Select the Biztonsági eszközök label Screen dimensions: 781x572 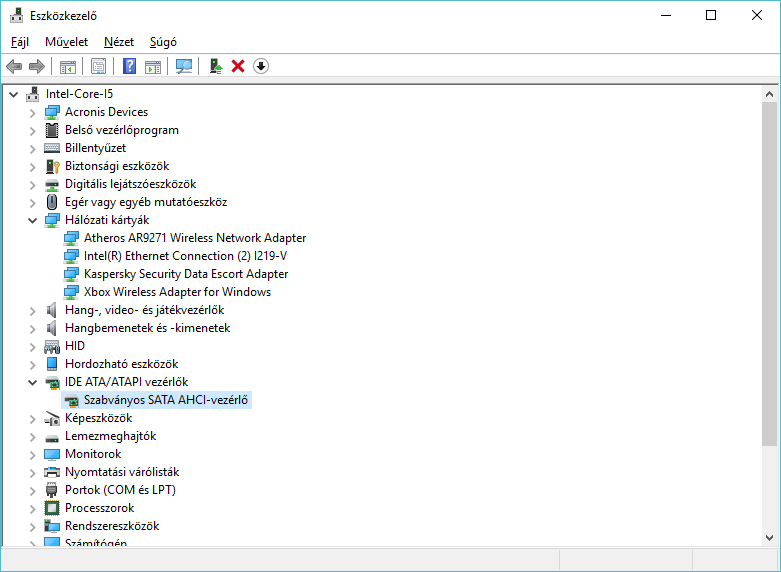117,166
